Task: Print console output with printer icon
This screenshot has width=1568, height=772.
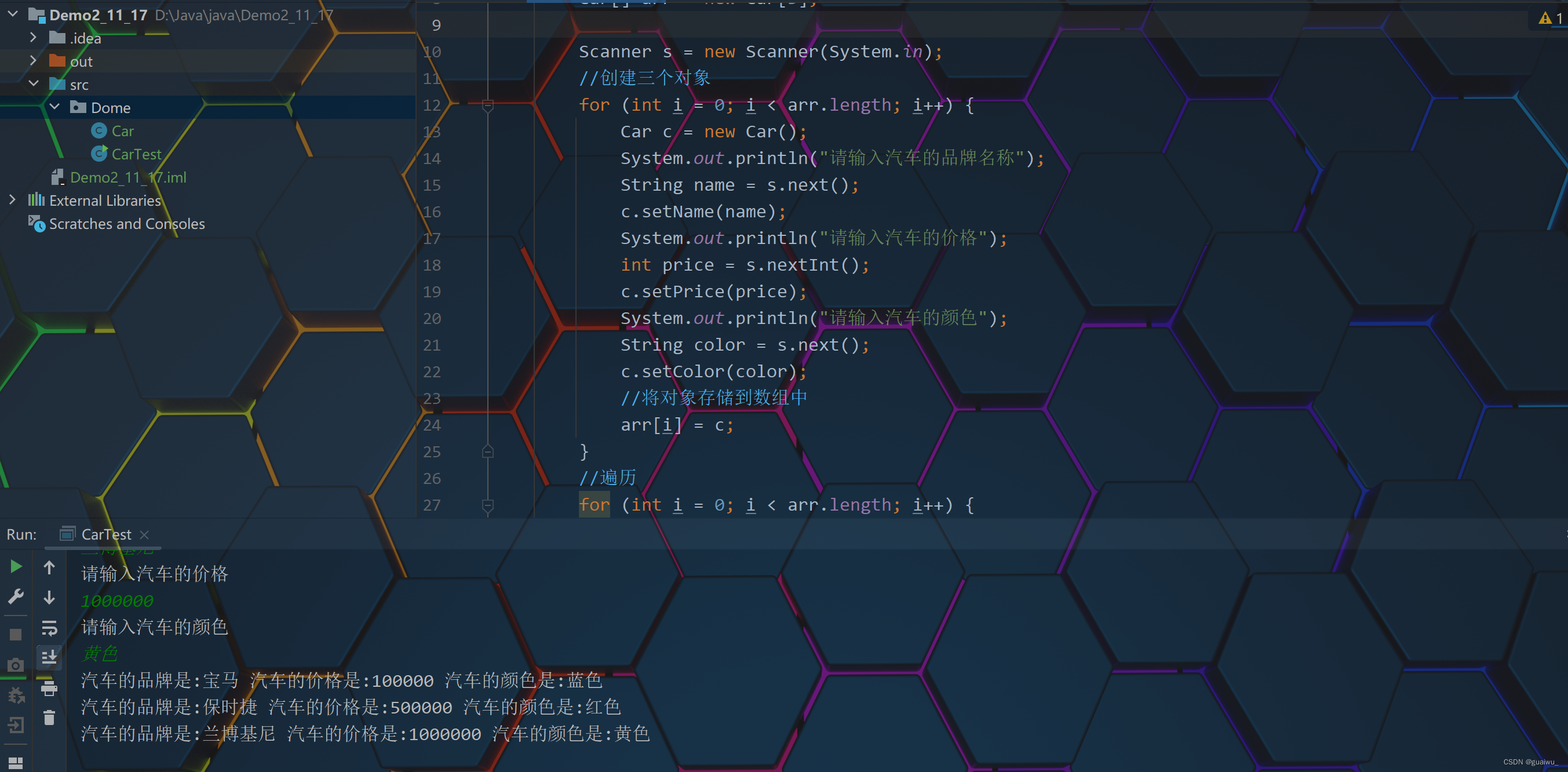Action: [49, 688]
